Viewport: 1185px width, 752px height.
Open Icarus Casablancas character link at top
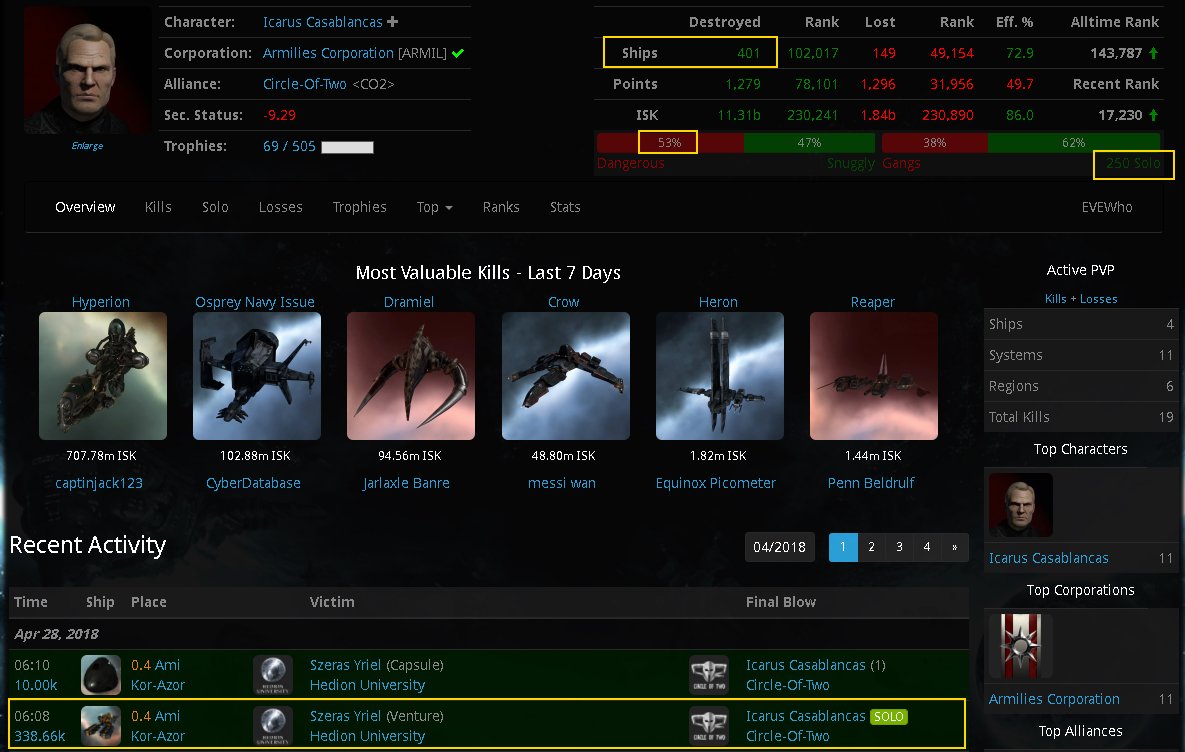[x=323, y=22]
